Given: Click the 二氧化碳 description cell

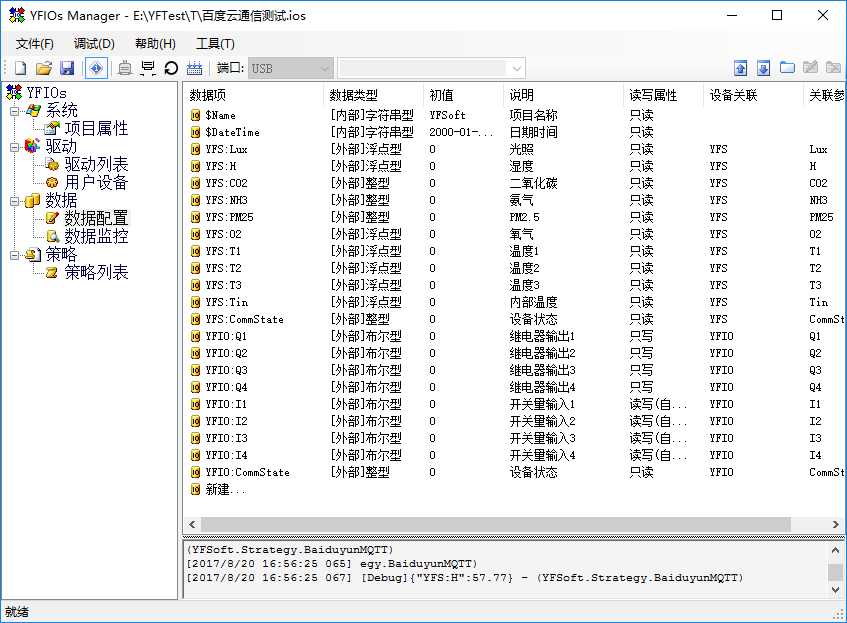Looking at the screenshot, I should click(533, 183).
